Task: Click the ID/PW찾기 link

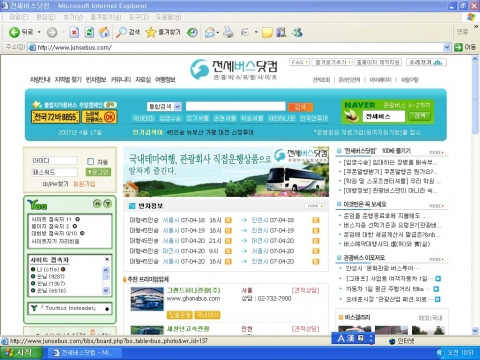Action: [x=55, y=184]
